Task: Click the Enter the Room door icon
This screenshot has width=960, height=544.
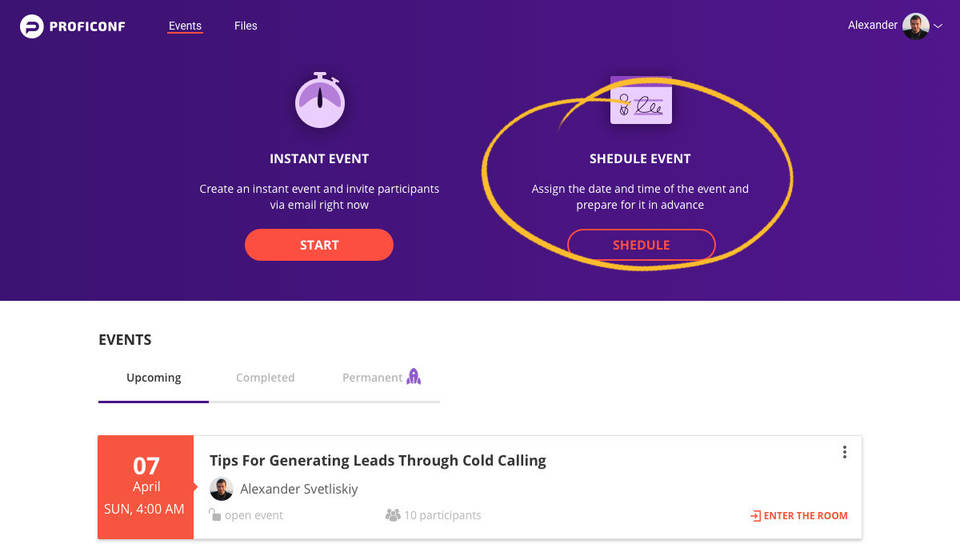Action: (x=755, y=516)
